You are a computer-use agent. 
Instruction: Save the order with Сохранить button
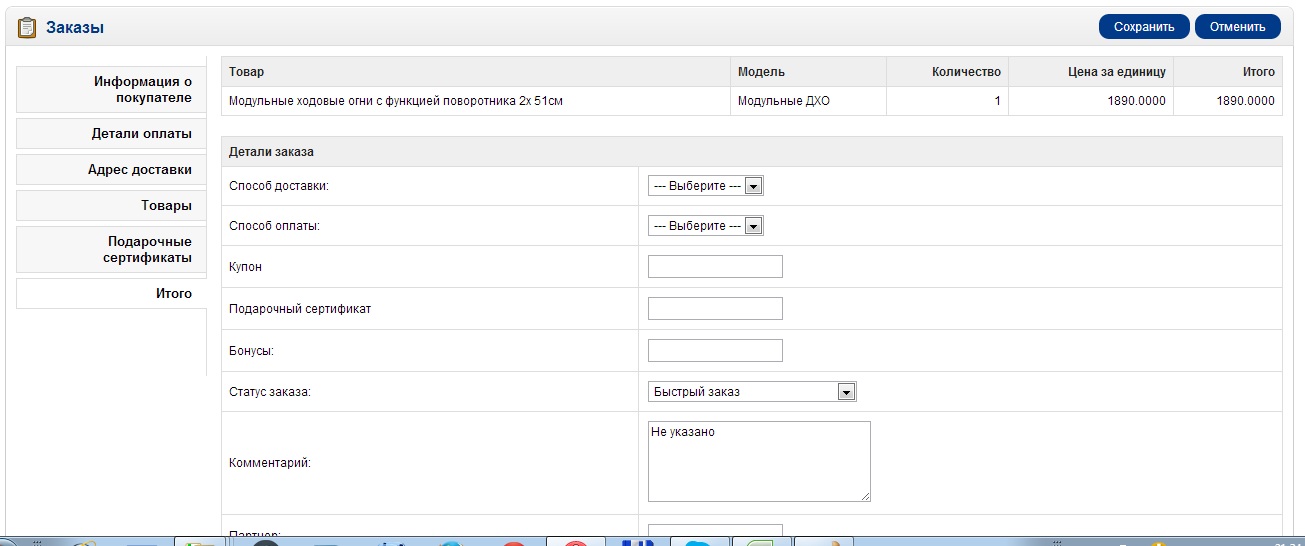click(x=1144, y=27)
